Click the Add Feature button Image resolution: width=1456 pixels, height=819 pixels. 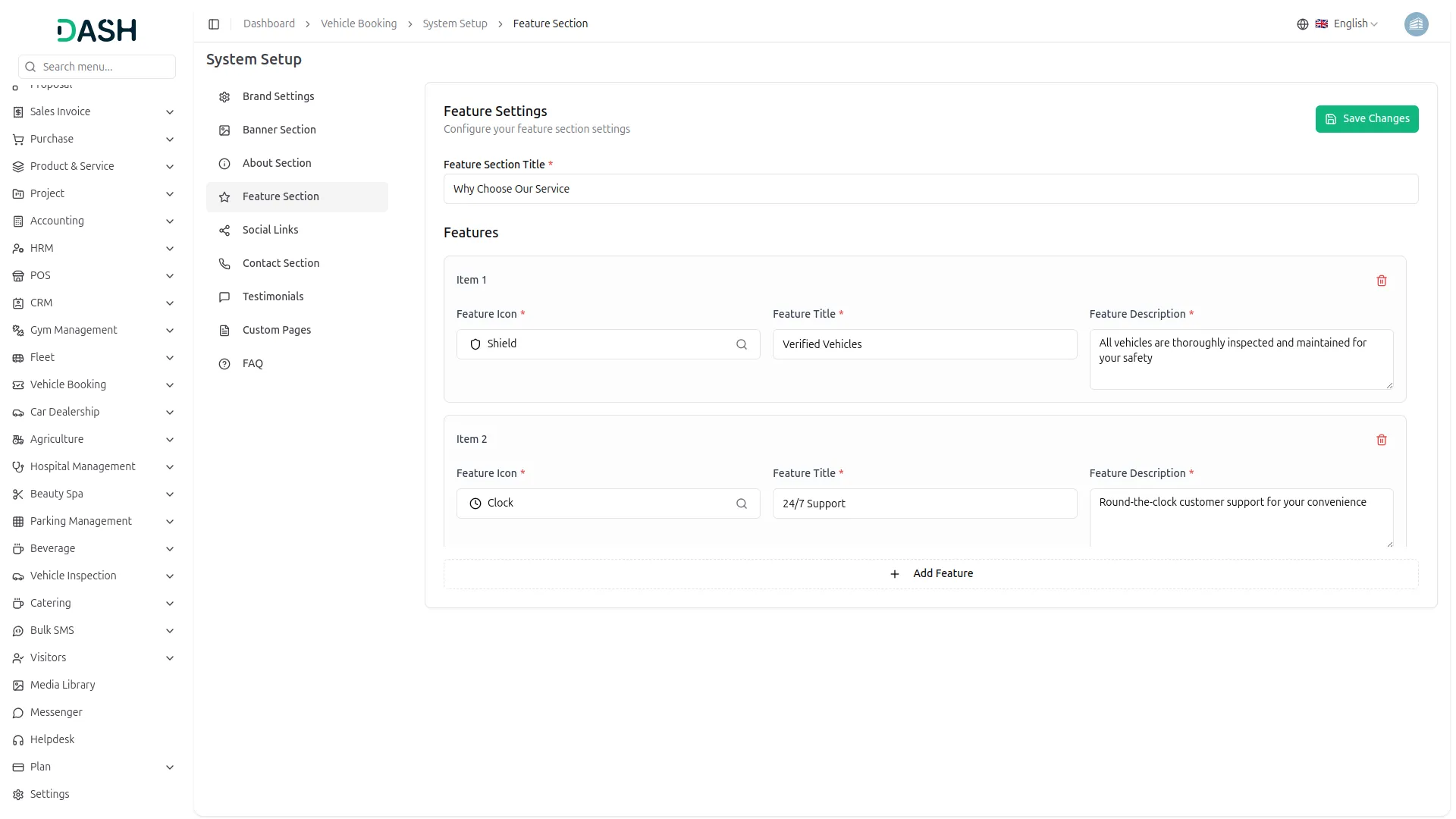930,574
